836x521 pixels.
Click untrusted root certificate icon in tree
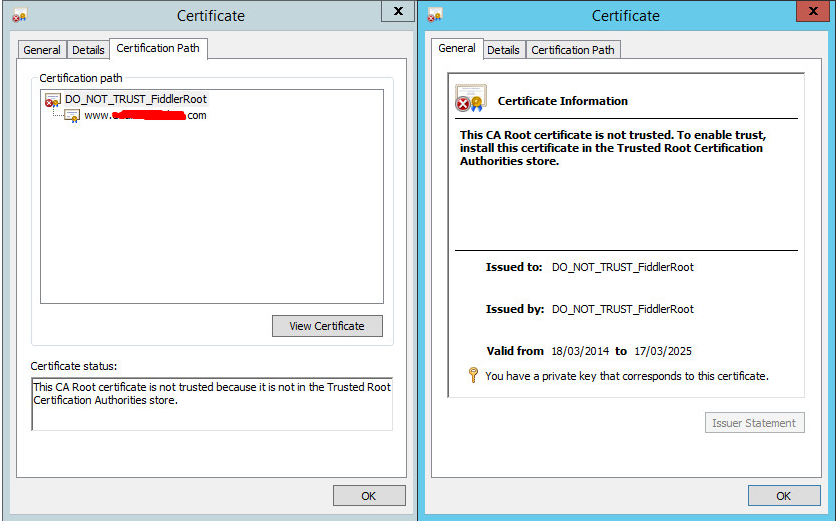[x=52, y=100]
